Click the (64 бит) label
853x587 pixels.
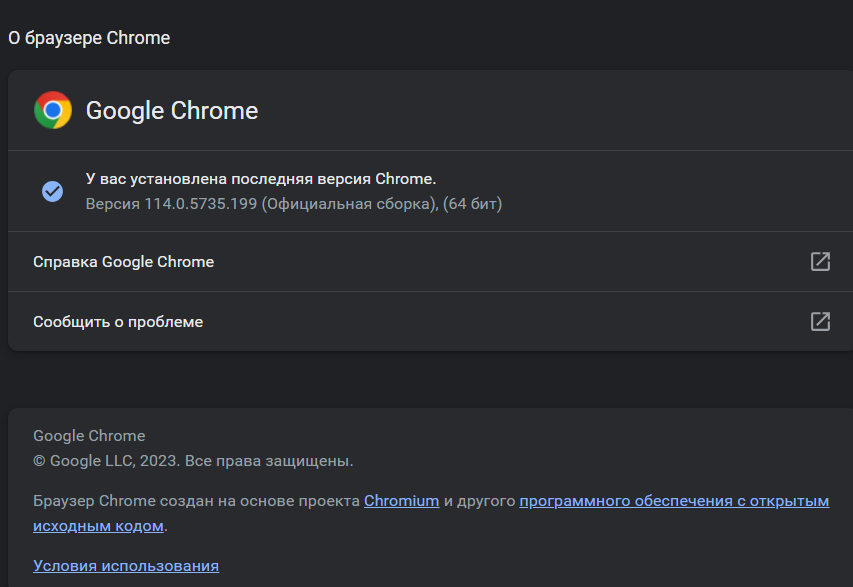[x=473, y=204]
